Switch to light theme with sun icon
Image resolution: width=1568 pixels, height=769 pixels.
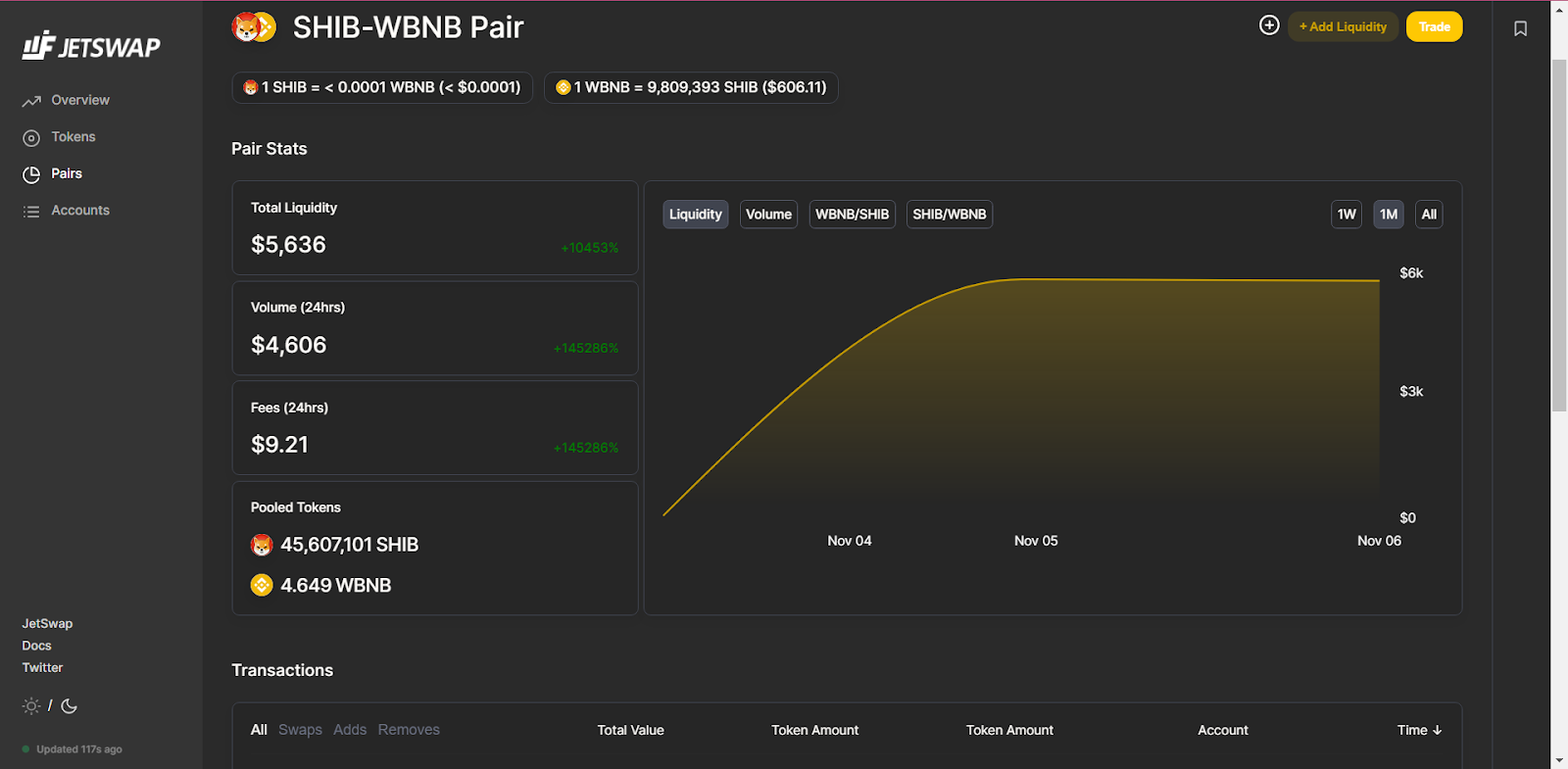(31, 706)
